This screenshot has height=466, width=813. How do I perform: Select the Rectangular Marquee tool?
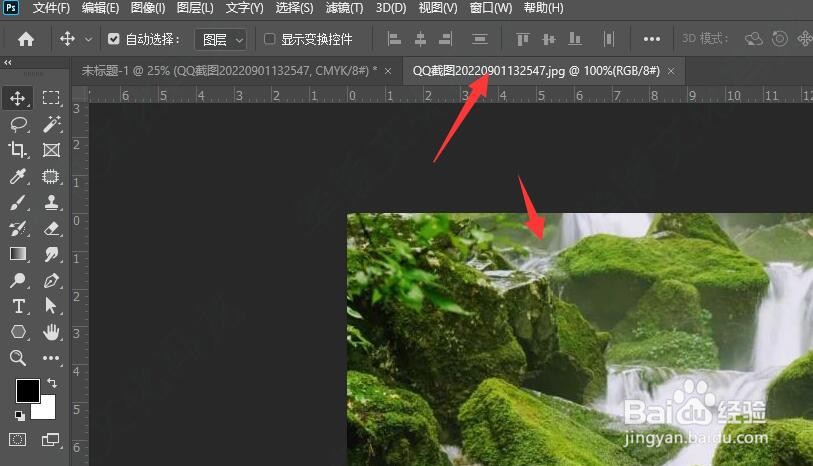pyautogui.click(x=51, y=97)
